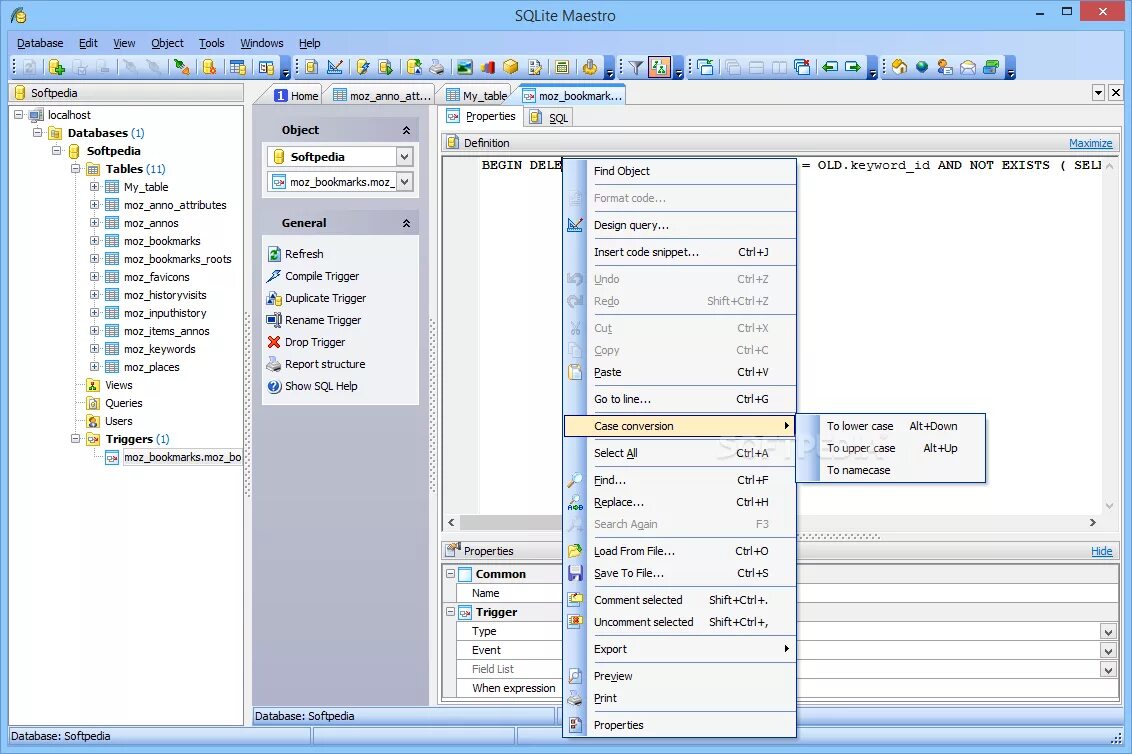Select the Views node in tree
Screen dimensions: 1132x754
tap(118, 385)
